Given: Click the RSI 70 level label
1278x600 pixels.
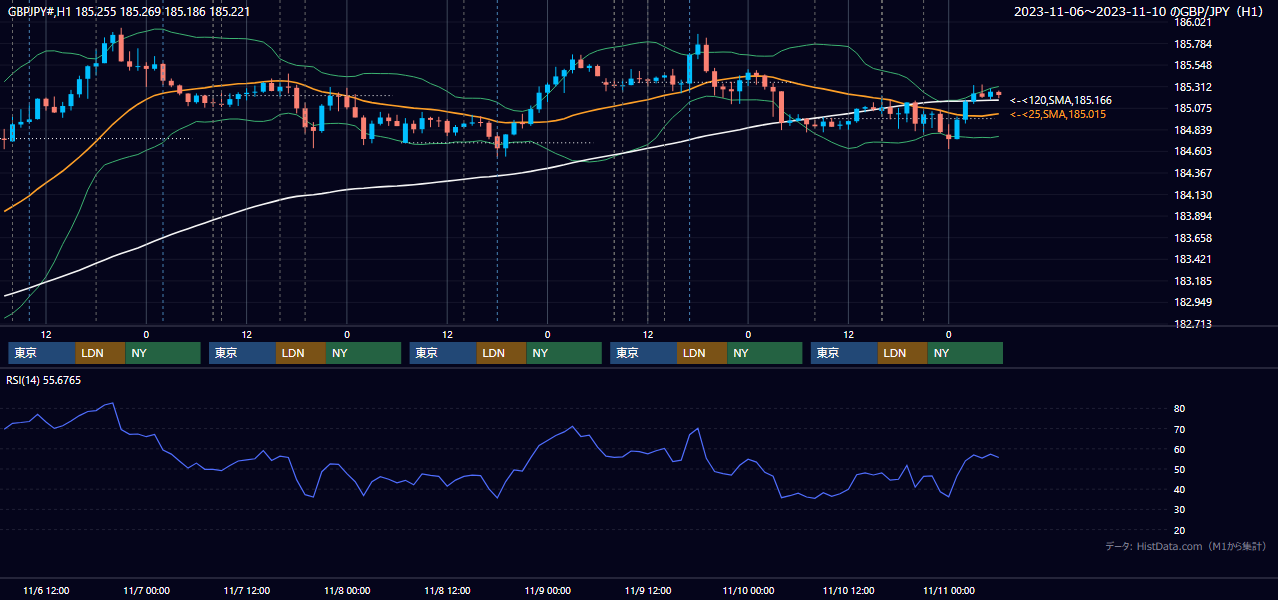Looking at the screenshot, I should [1179, 429].
